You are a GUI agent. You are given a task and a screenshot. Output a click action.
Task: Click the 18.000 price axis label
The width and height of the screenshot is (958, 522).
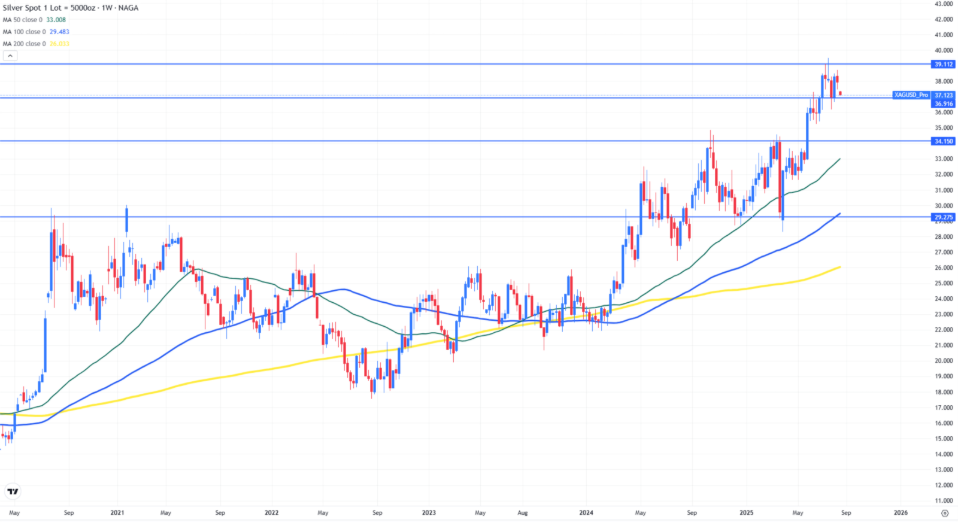point(943,392)
